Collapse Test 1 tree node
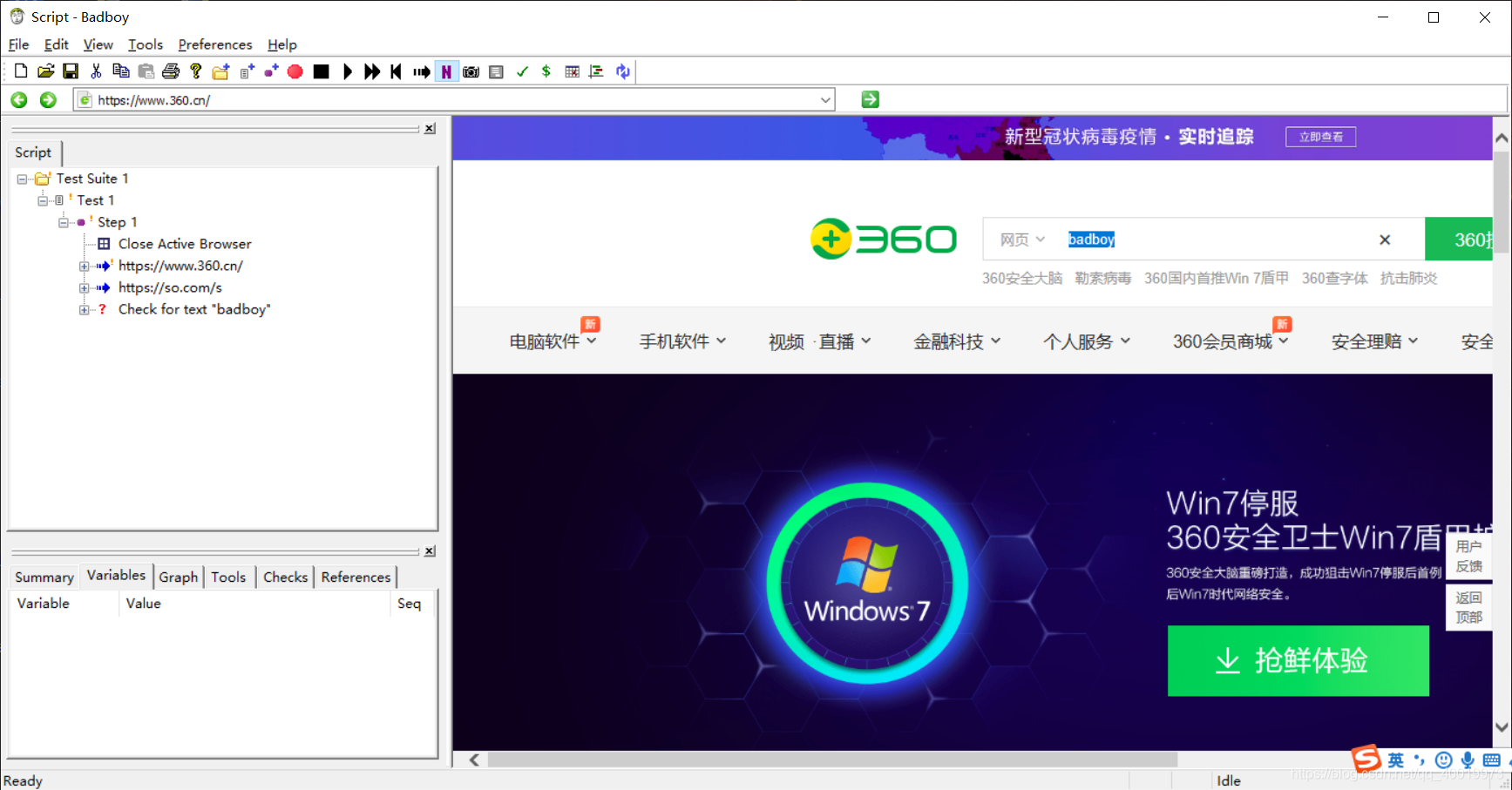This screenshot has width=1512, height=790. [43, 200]
